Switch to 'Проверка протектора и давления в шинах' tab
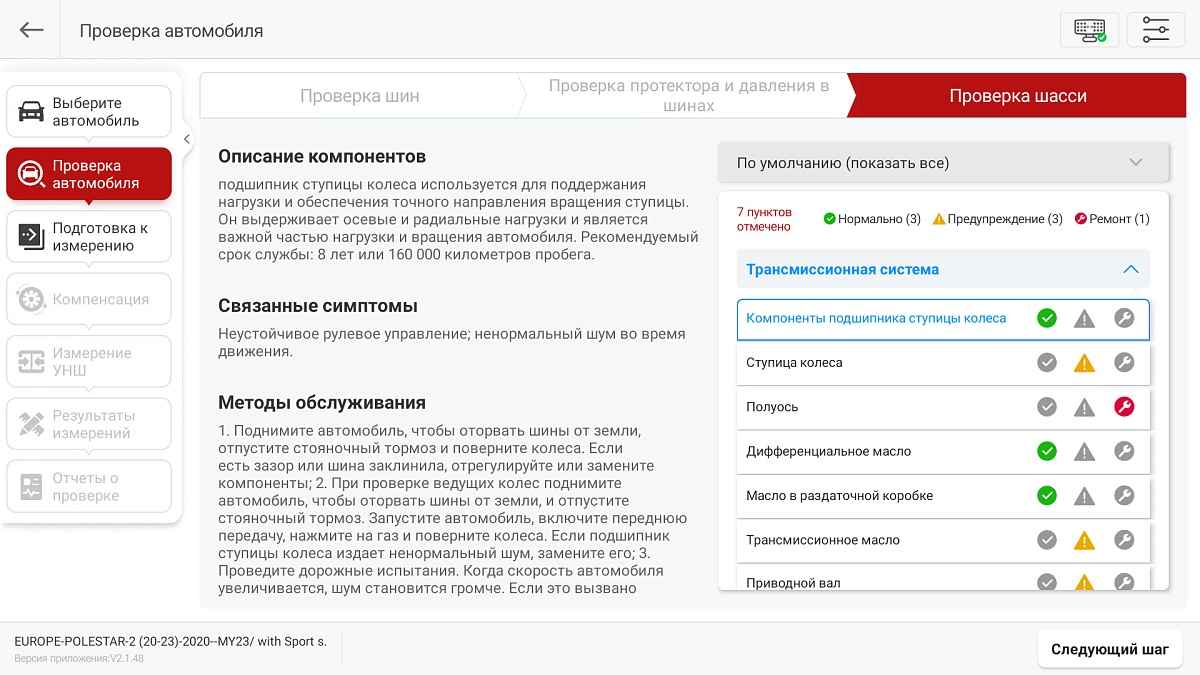The height and width of the screenshot is (675, 1200). [689, 96]
